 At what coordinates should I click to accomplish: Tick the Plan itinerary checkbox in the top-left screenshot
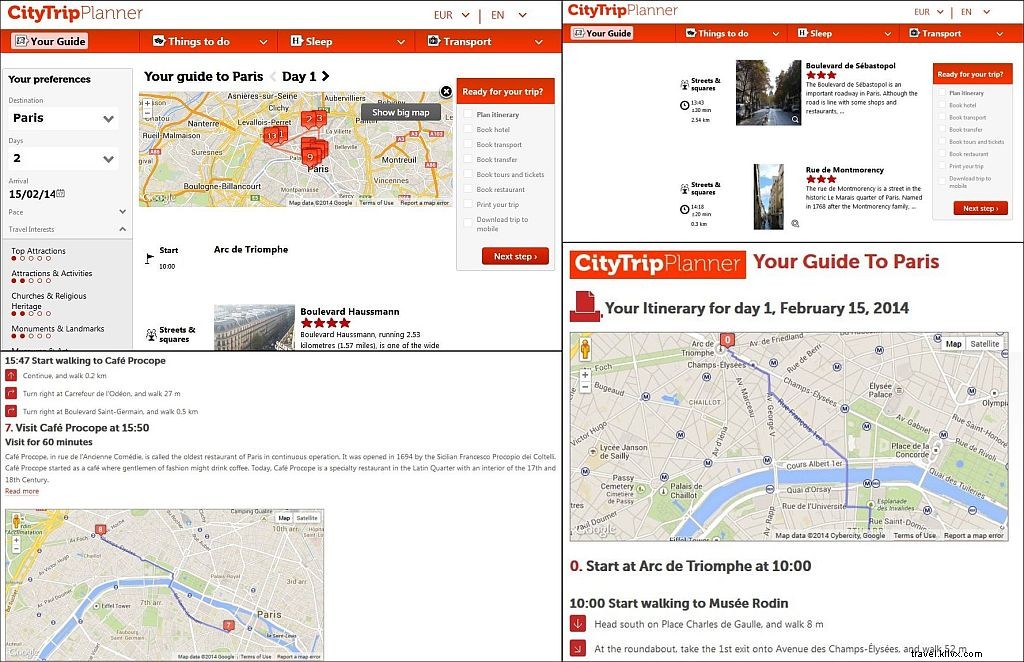(x=468, y=114)
